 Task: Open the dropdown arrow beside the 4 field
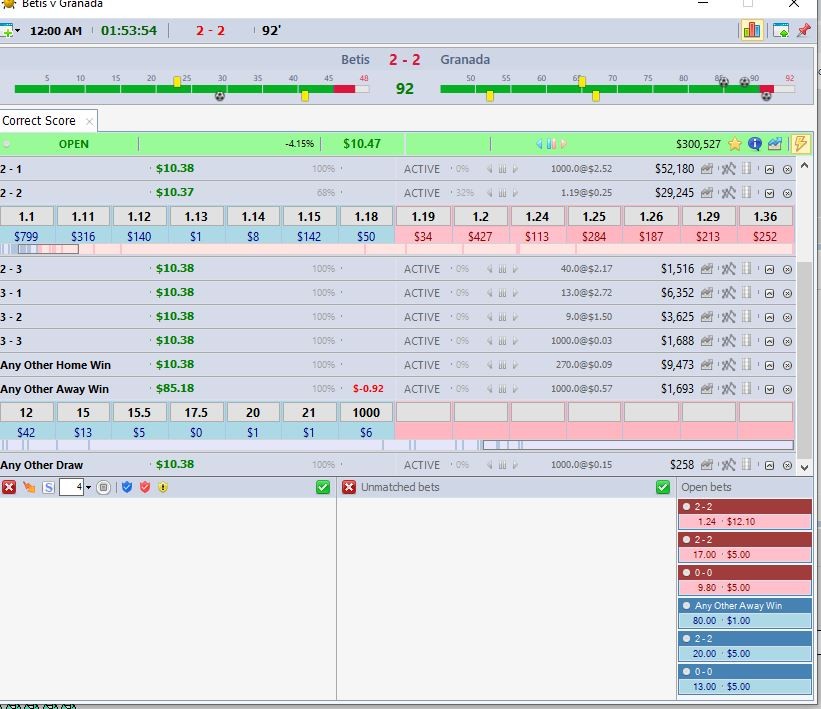pyautogui.click(x=88, y=488)
